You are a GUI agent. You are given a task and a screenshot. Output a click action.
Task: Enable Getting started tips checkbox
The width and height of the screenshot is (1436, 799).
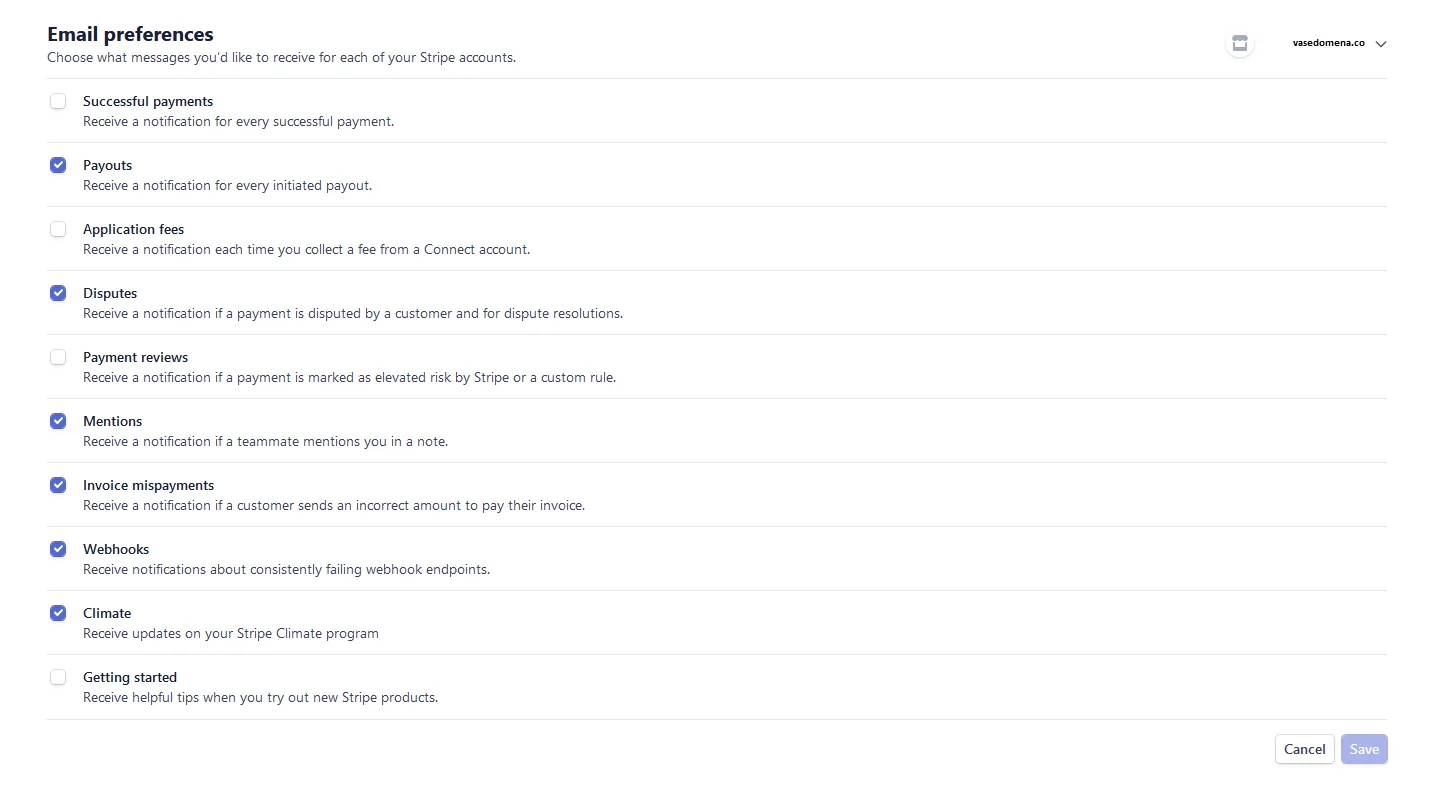[x=58, y=677]
